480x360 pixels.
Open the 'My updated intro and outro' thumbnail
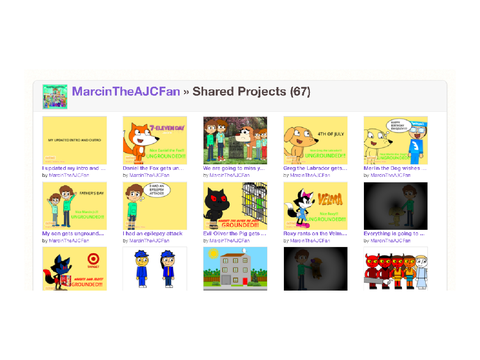[75, 140]
